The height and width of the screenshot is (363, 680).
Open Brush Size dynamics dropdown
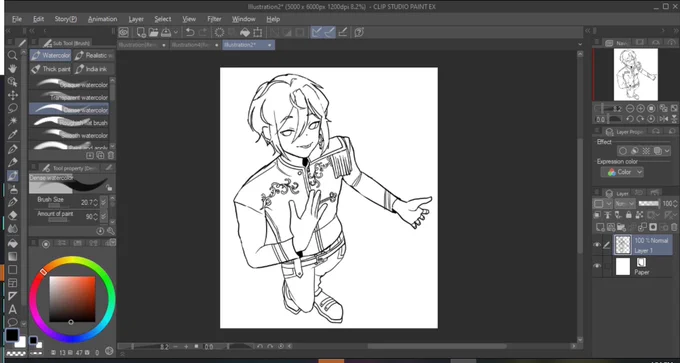coord(103,202)
